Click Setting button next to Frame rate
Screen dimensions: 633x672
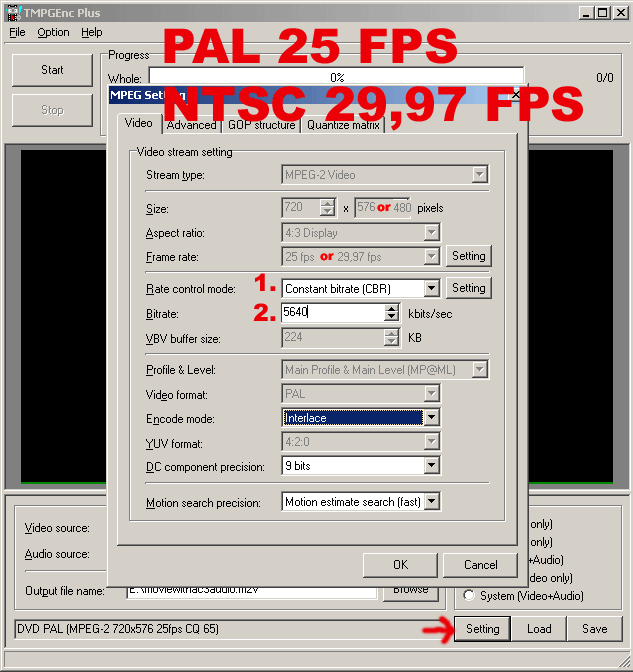pyautogui.click(x=469, y=256)
